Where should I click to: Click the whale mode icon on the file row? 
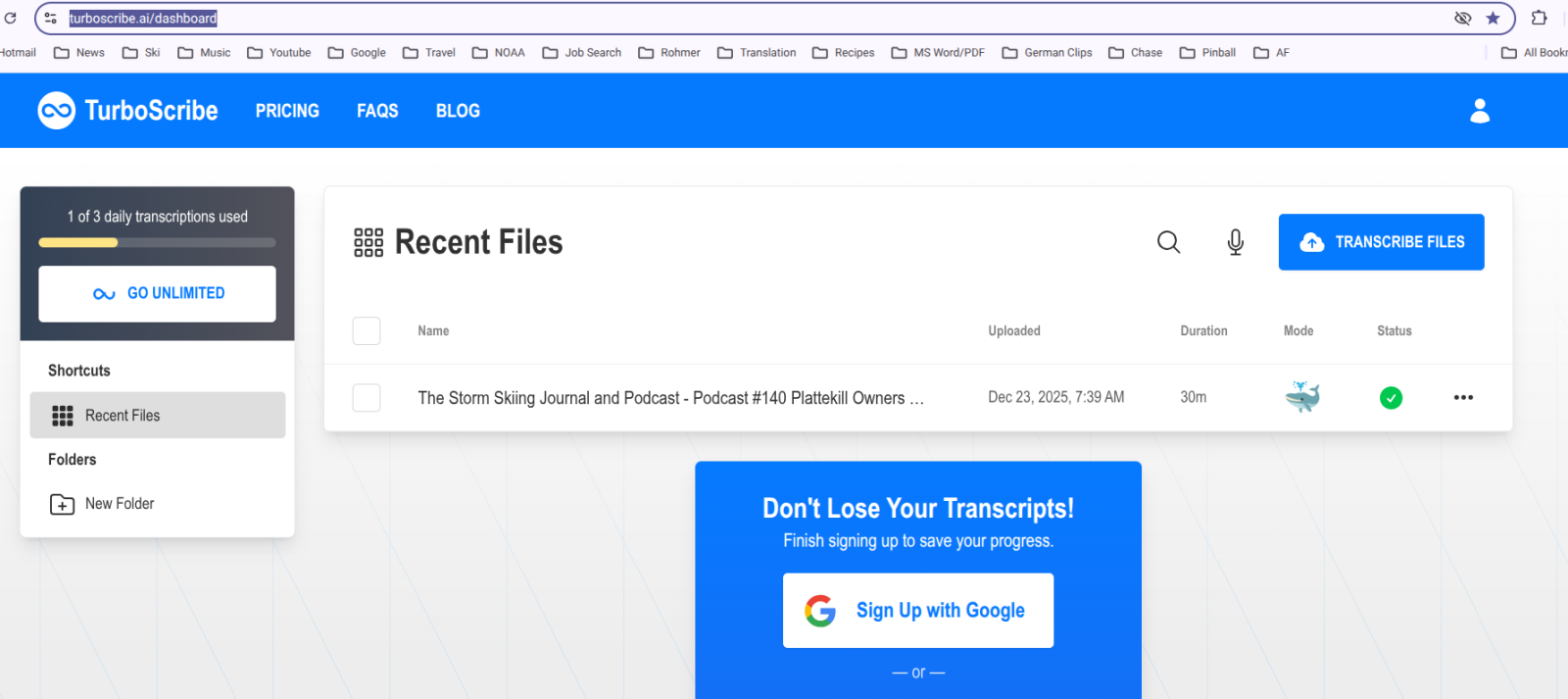1302,397
